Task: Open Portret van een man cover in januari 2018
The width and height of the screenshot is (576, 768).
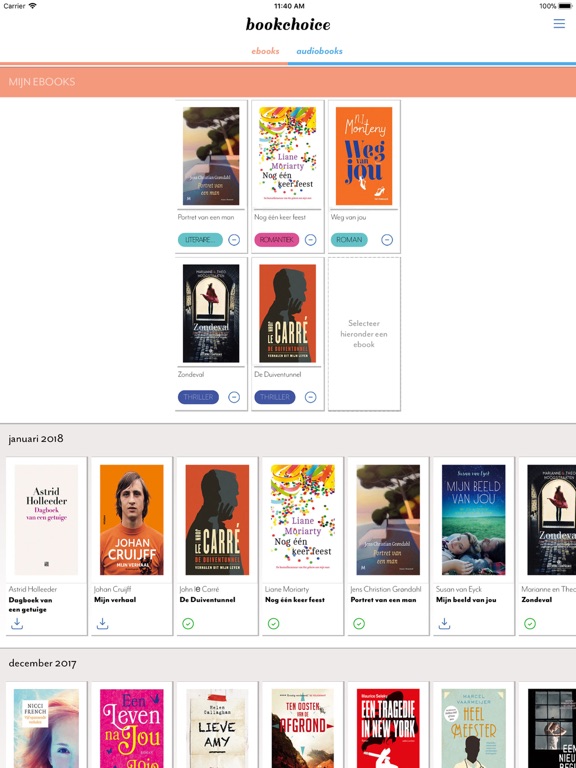Action: [388, 520]
